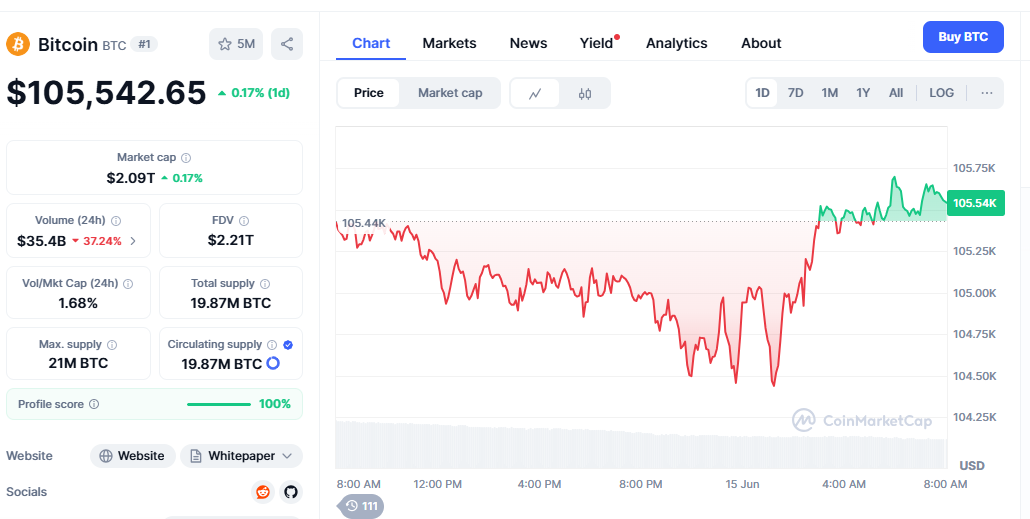Image resolution: width=1030 pixels, height=519 pixels.
Task: Switch to the Markets tab
Action: (x=449, y=43)
